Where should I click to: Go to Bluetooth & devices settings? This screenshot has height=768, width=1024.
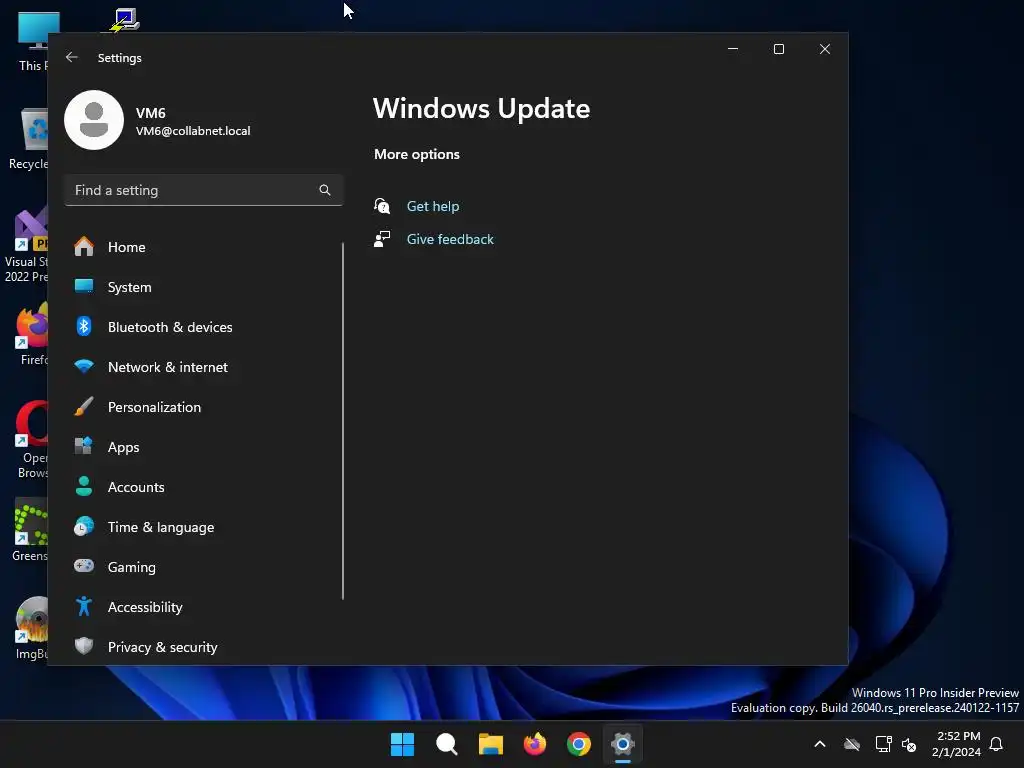(x=204, y=327)
